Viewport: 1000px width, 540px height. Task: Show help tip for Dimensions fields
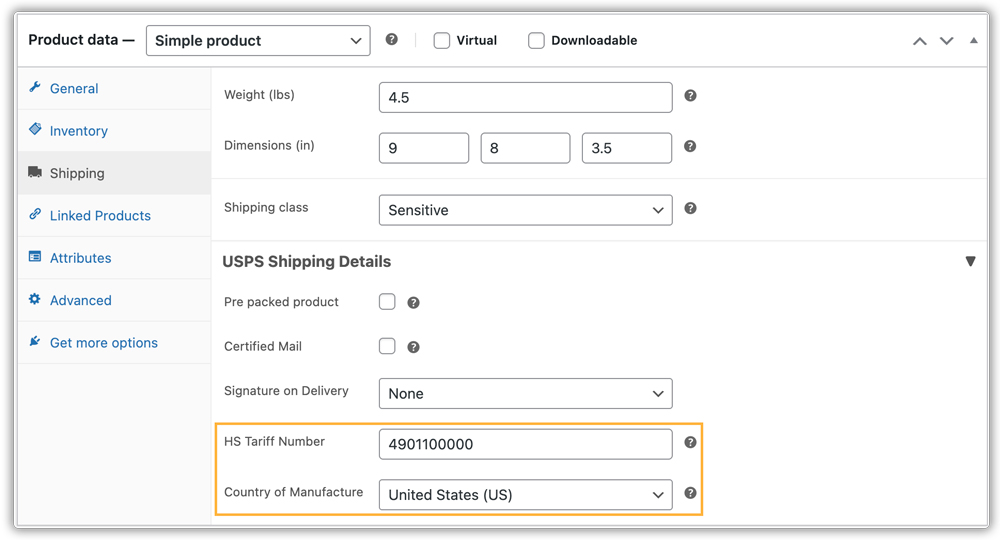point(690,146)
